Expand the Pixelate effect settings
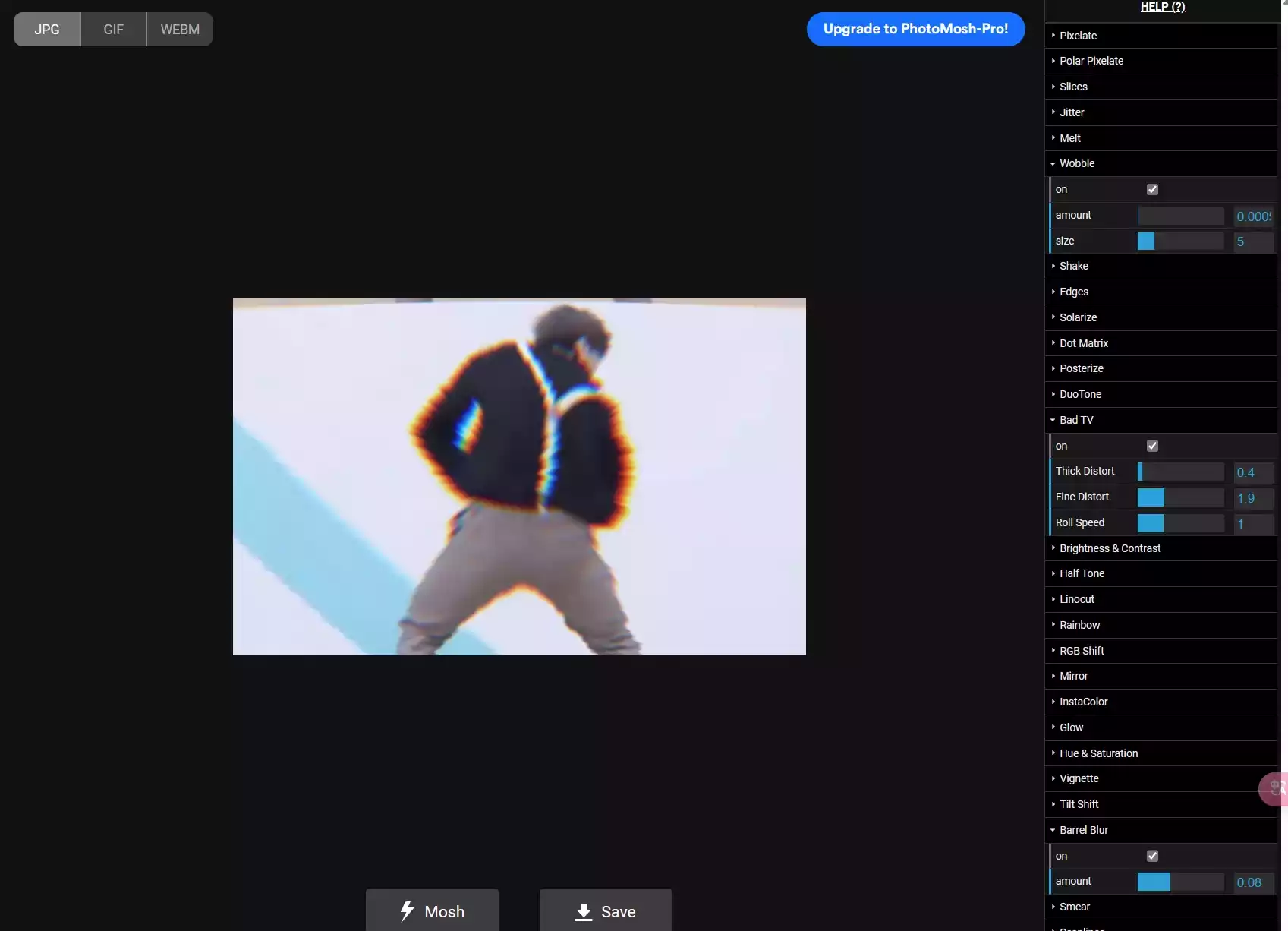1288x931 pixels. click(x=1078, y=36)
